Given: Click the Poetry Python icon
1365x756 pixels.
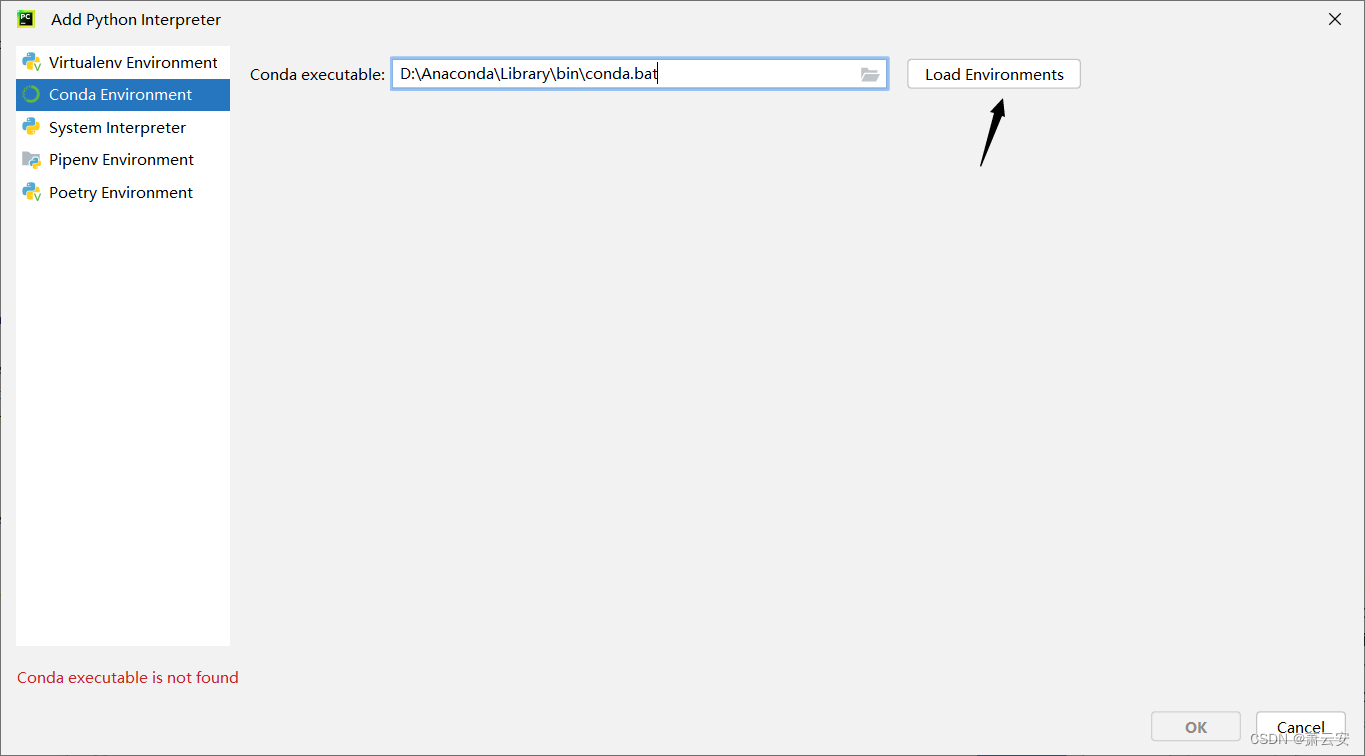Looking at the screenshot, I should [32, 192].
